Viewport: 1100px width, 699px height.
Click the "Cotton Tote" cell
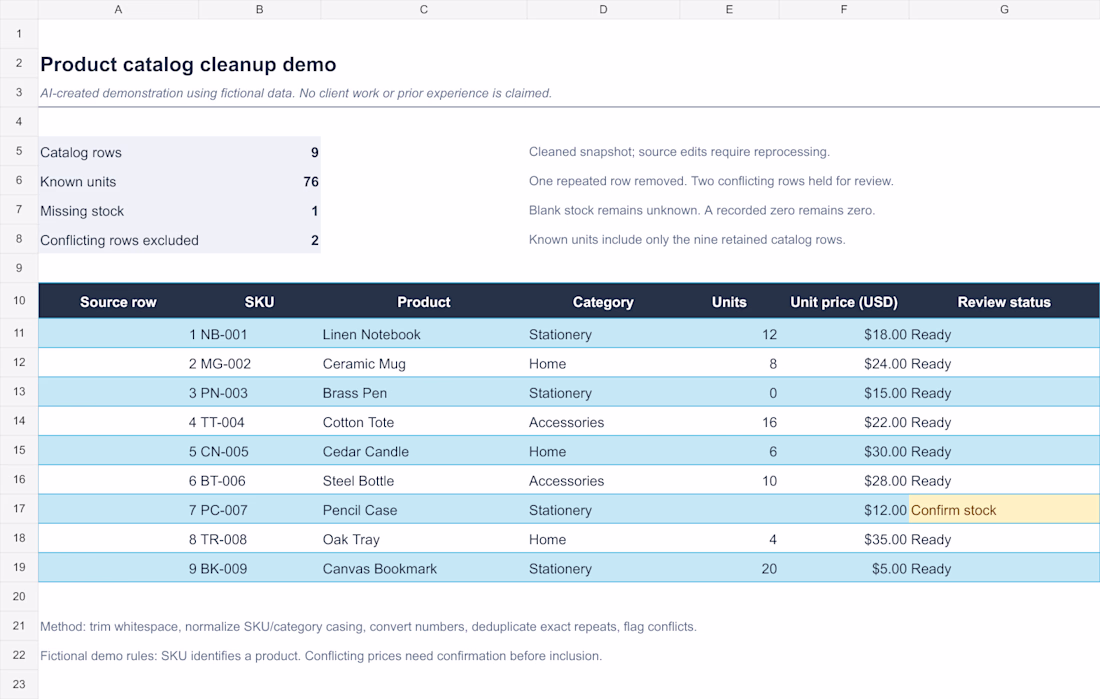tap(424, 422)
